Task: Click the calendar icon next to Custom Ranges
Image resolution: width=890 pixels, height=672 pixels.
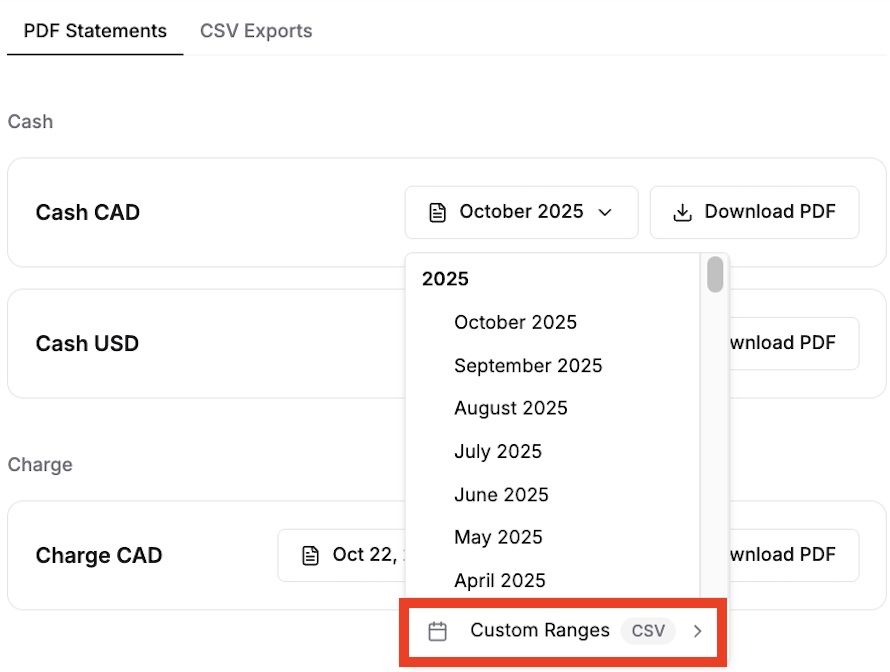Action: click(x=437, y=631)
